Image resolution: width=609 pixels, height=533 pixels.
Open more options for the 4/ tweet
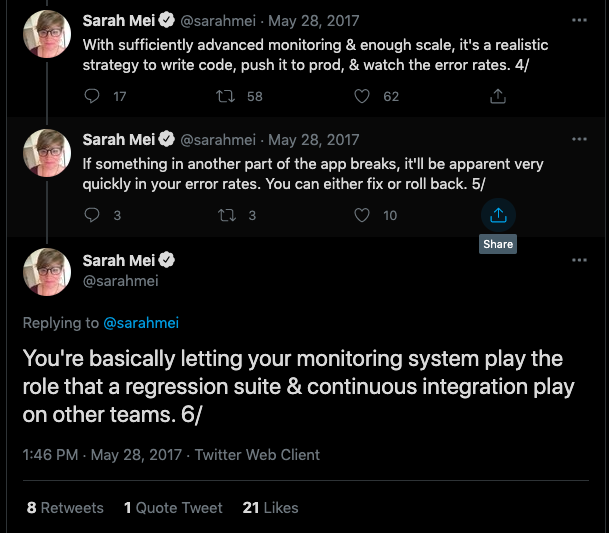(x=579, y=20)
